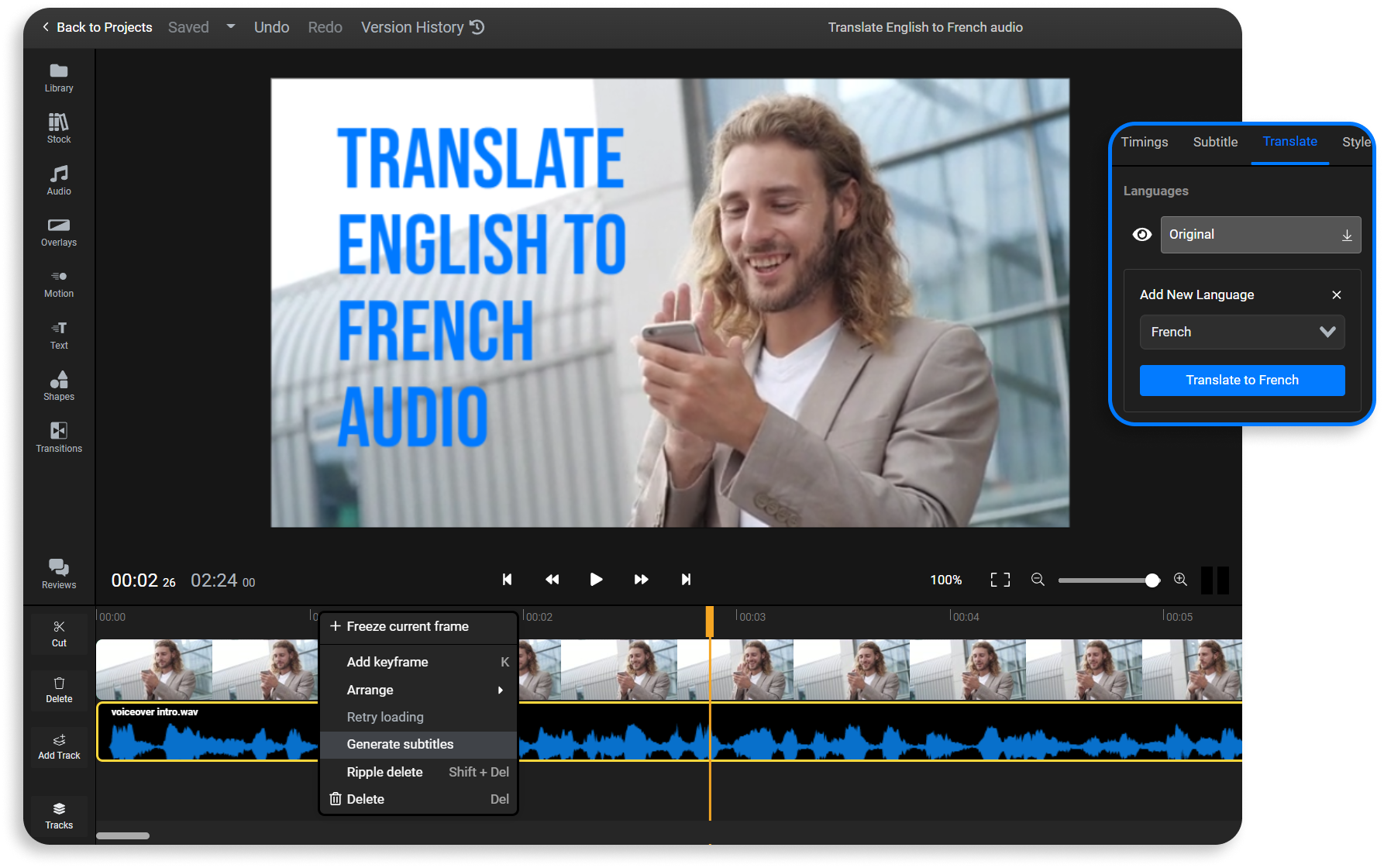Viewport: 1384px width, 868px height.
Task: Choose Freeze current frame
Action: click(418, 626)
